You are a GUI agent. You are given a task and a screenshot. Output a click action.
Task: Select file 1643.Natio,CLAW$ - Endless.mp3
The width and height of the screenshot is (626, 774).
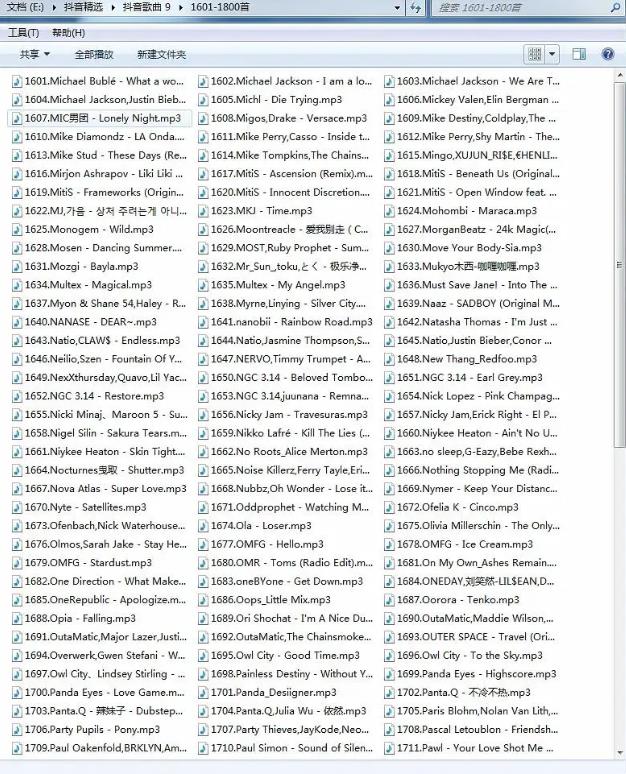point(96,341)
